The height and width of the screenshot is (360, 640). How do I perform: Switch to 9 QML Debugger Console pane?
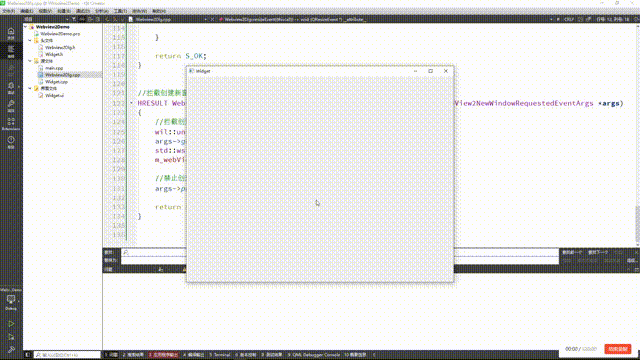pyautogui.click(x=313, y=355)
